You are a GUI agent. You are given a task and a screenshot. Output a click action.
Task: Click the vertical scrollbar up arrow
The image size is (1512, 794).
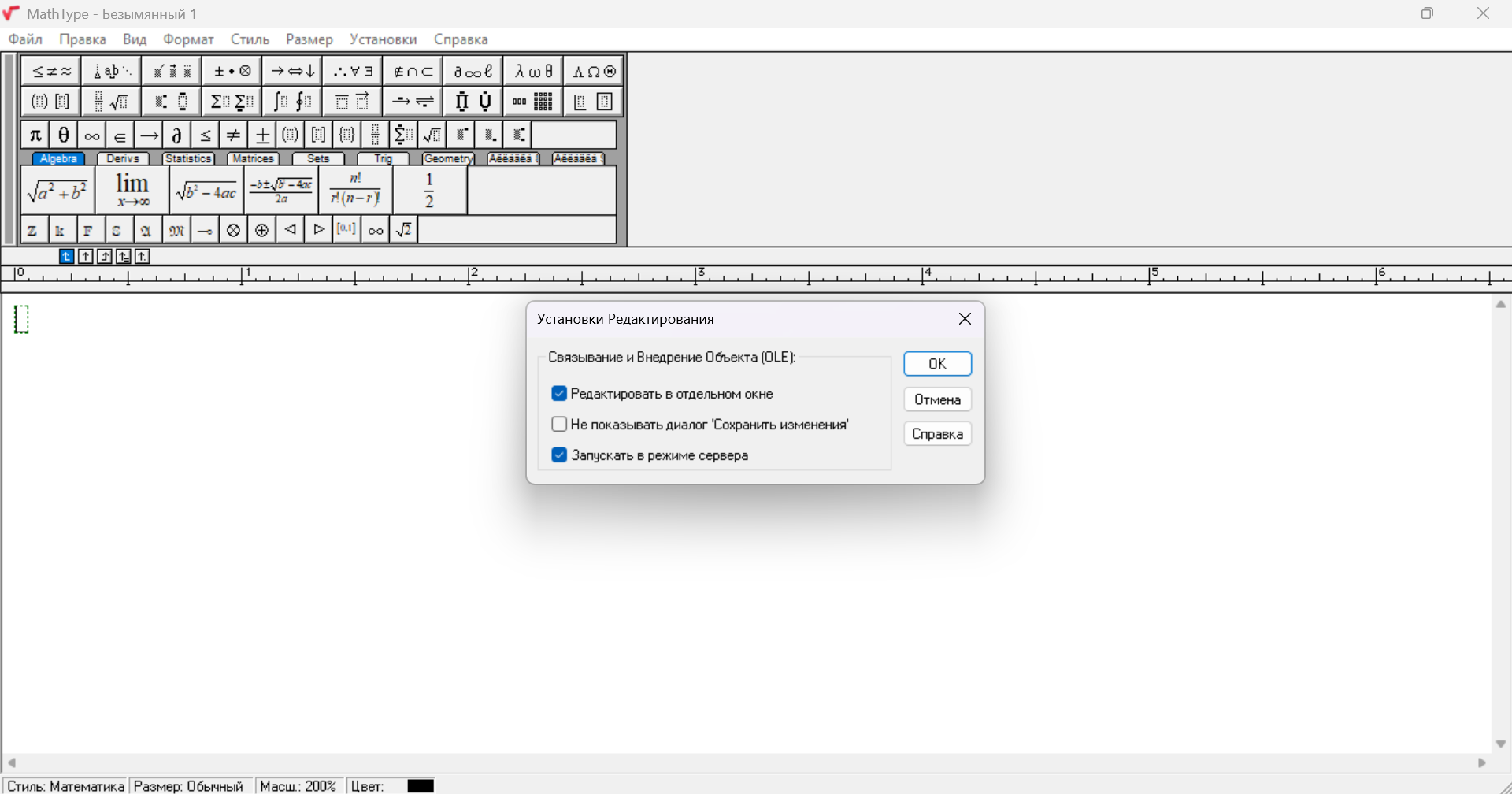tap(1501, 305)
